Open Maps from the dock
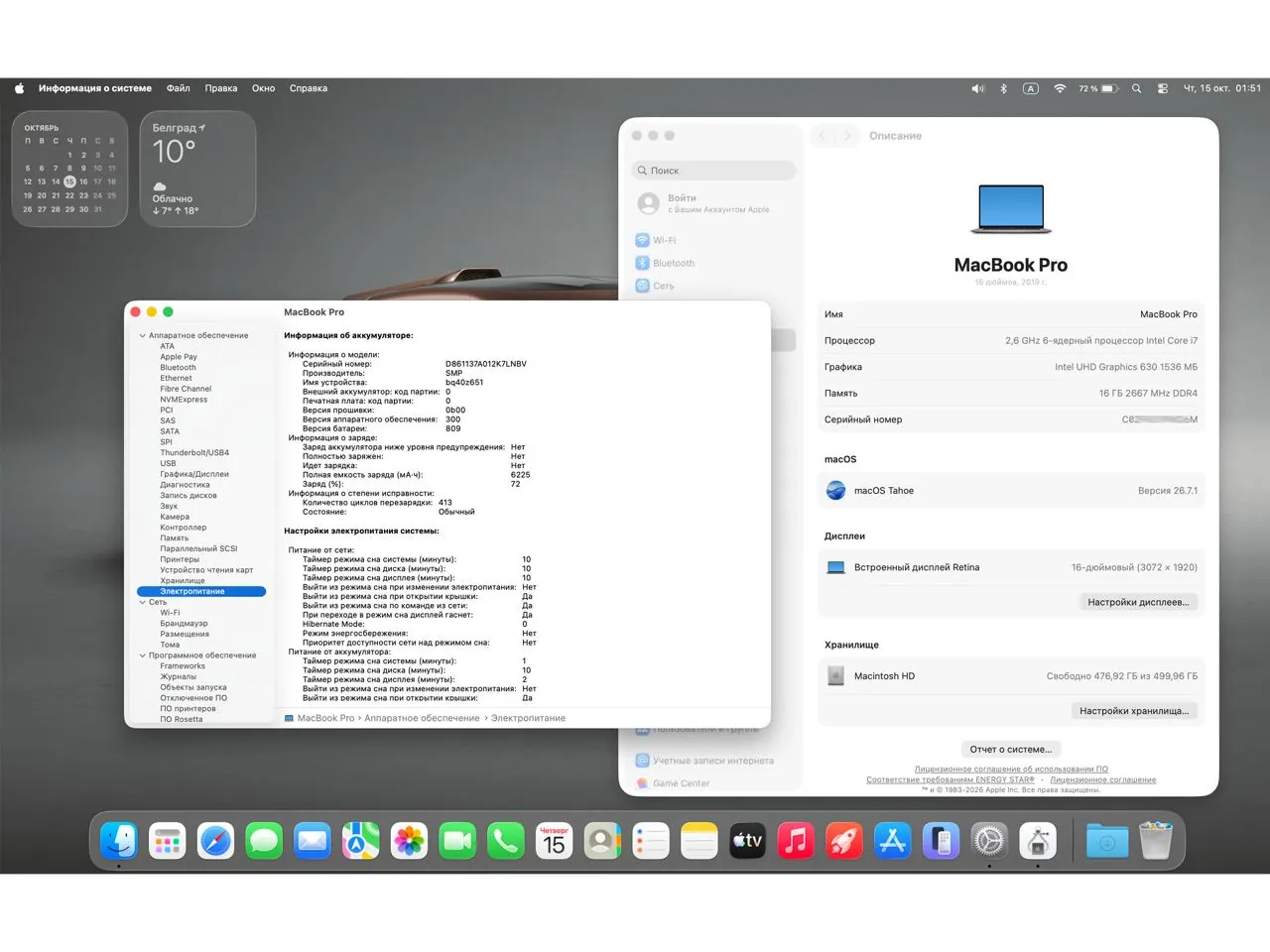1270x952 pixels. (360, 841)
